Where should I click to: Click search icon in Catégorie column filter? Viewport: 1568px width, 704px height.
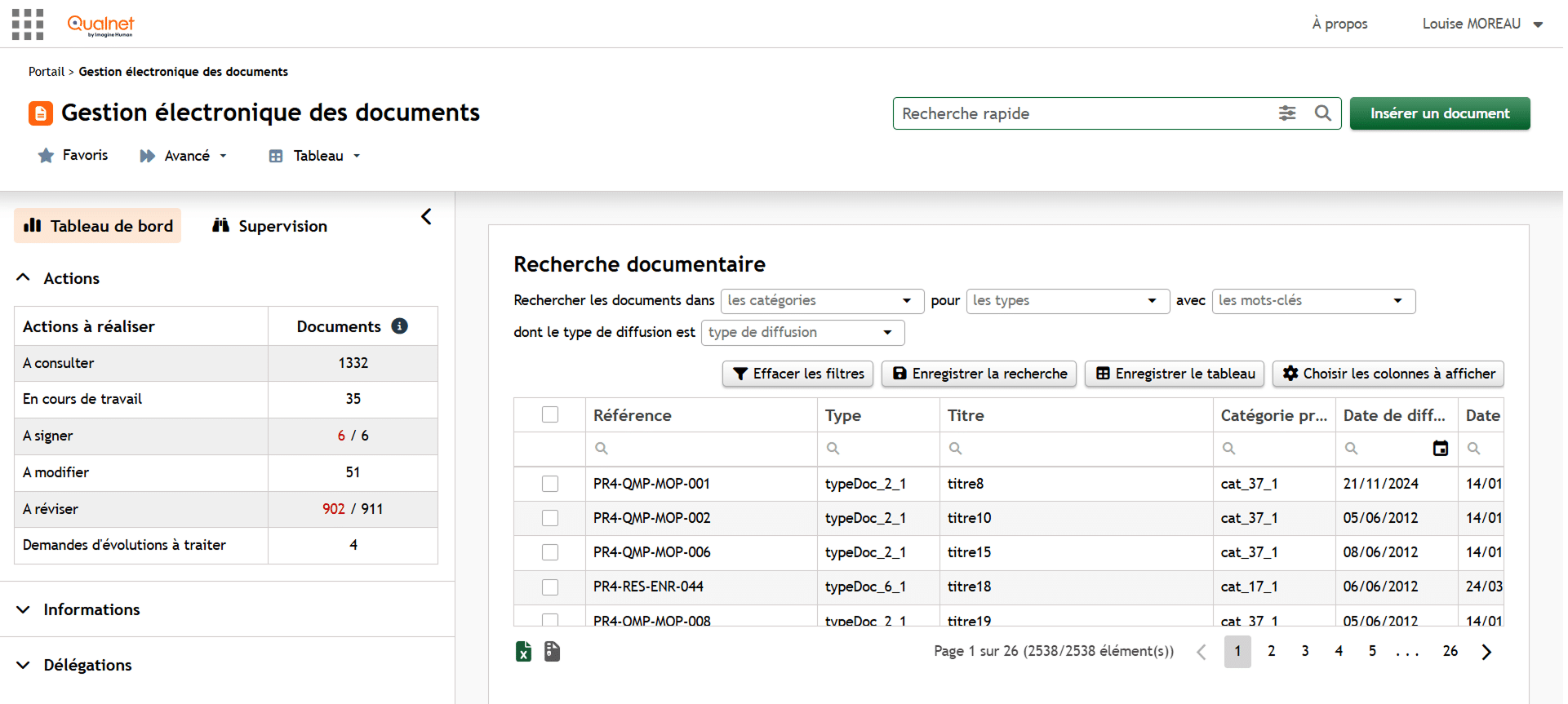point(1228,448)
